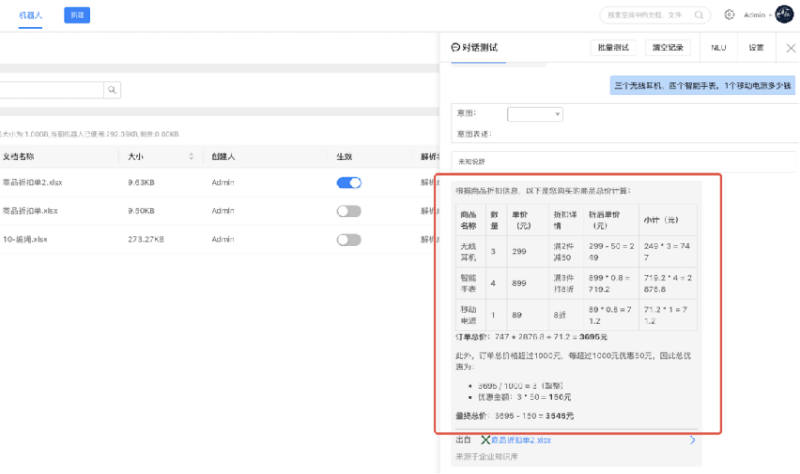Click Admin in the 273.27KB row
Viewport: 800px width, 474px height.
click(x=223, y=239)
